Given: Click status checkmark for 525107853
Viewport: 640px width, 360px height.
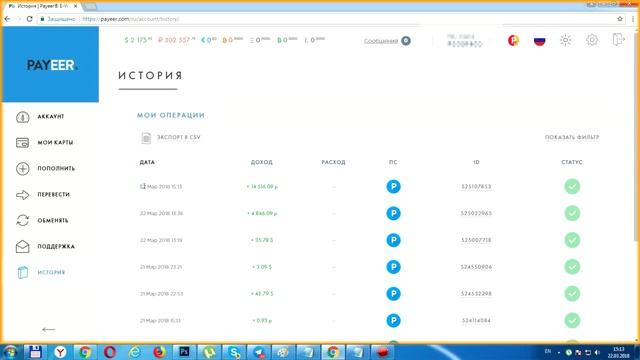Looking at the screenshot, I should point(572,187).
